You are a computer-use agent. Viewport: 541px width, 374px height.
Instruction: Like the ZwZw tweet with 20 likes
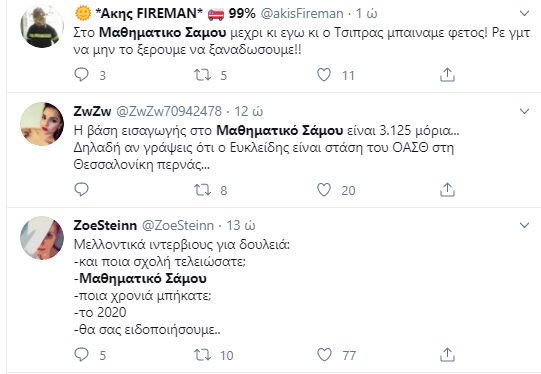point(324,189)
